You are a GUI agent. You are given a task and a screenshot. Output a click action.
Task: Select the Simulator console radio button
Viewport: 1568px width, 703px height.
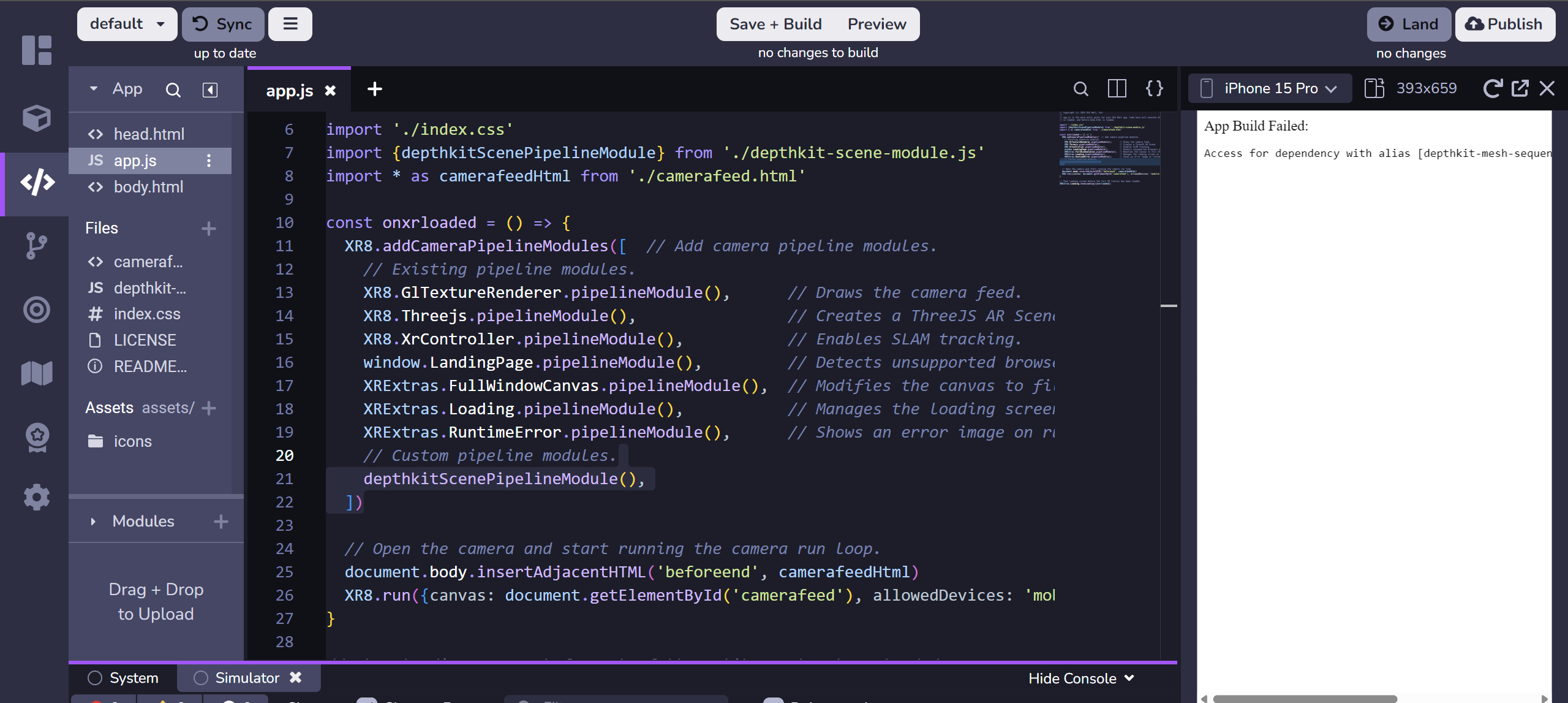pyautogui.click(x=201, y=678)
